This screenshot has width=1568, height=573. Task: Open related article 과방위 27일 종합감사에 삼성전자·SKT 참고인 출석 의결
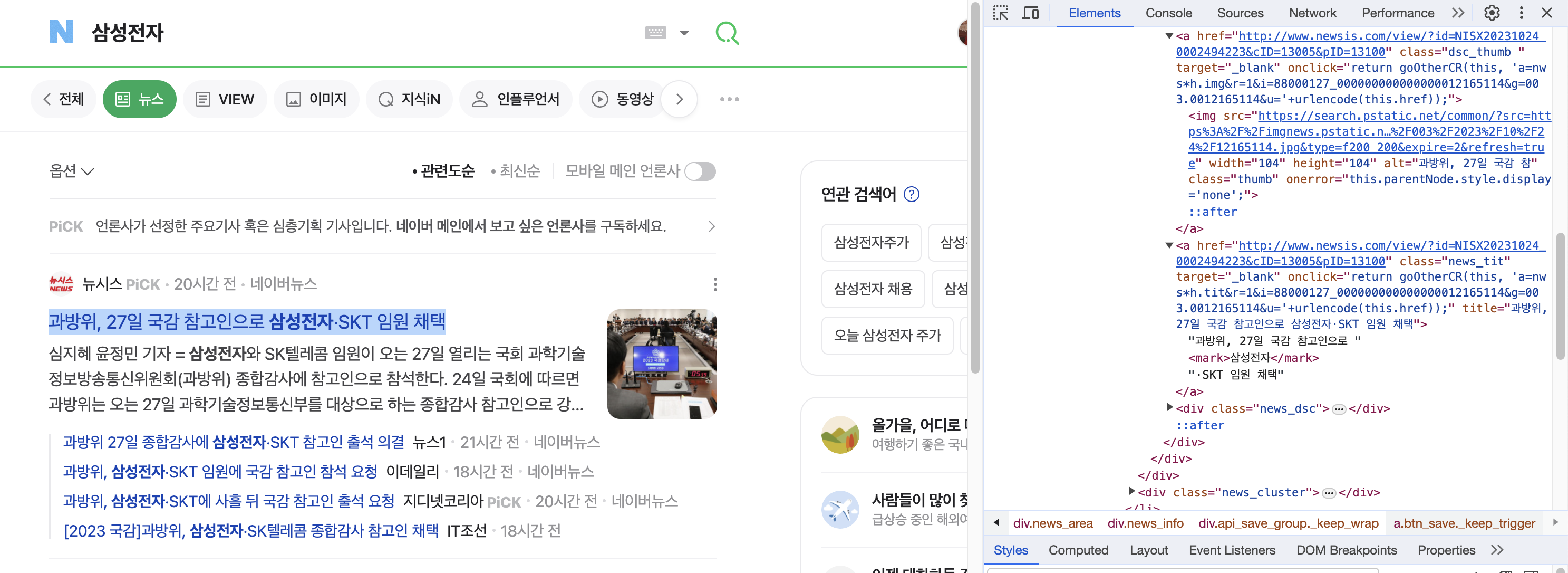233,442
